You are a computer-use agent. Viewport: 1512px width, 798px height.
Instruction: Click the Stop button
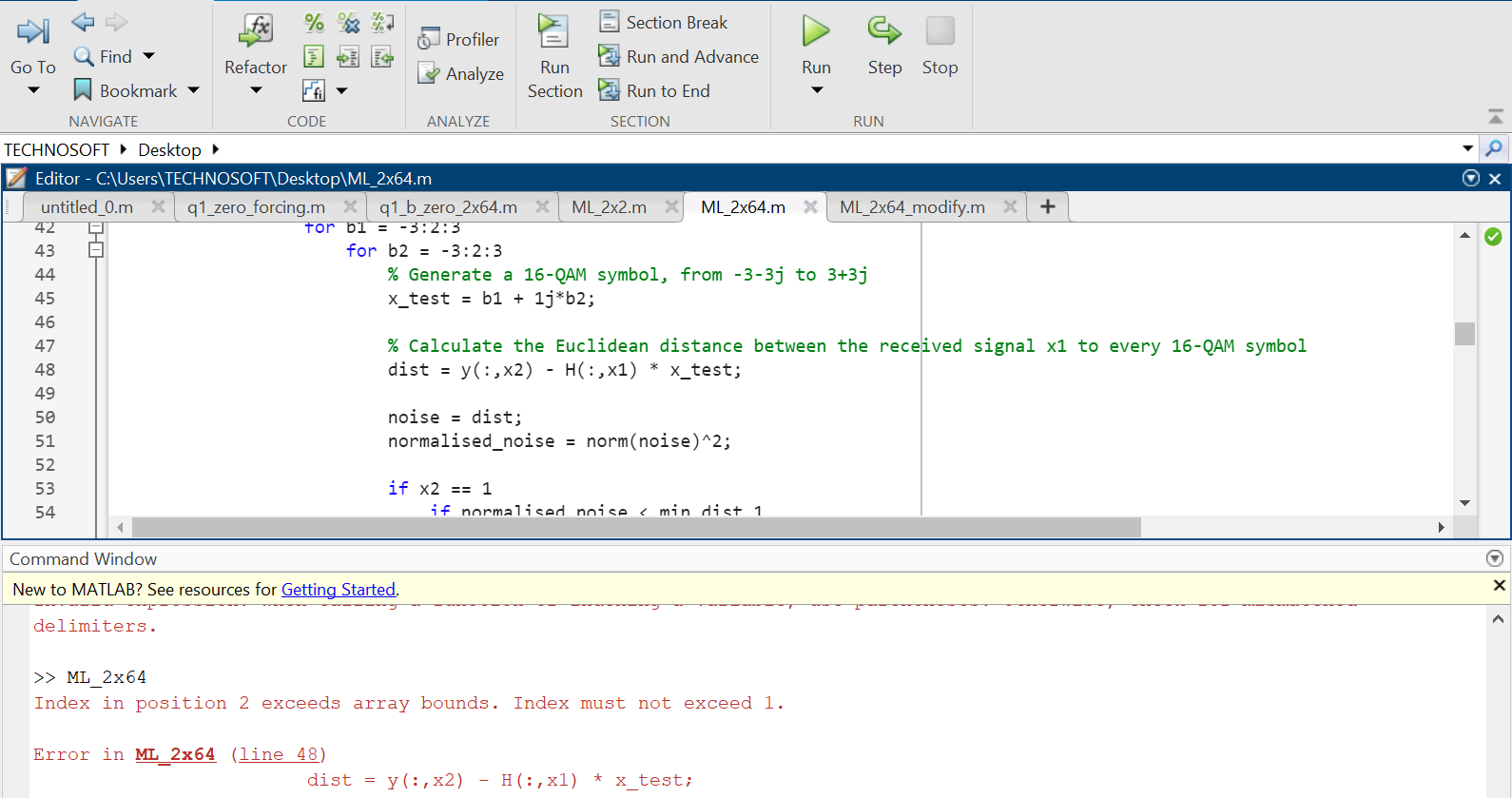coord(940,44)
